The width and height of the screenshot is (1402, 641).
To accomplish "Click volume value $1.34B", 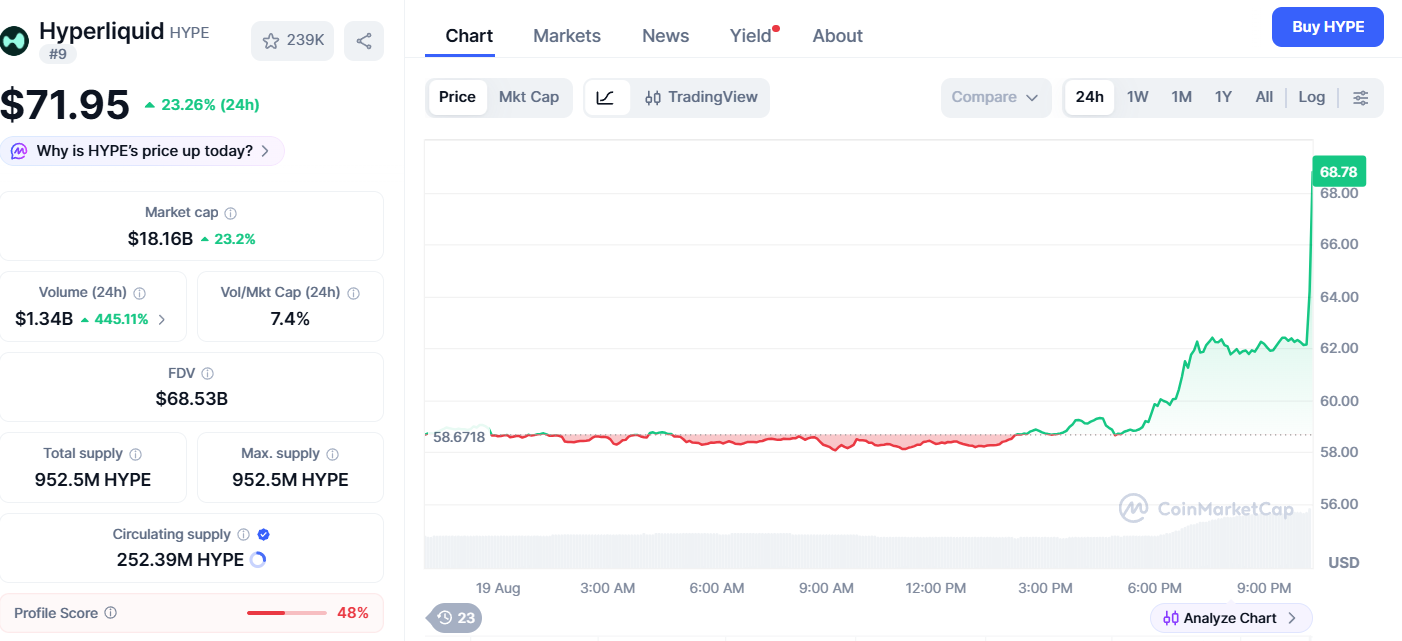I will click(44, 319).
